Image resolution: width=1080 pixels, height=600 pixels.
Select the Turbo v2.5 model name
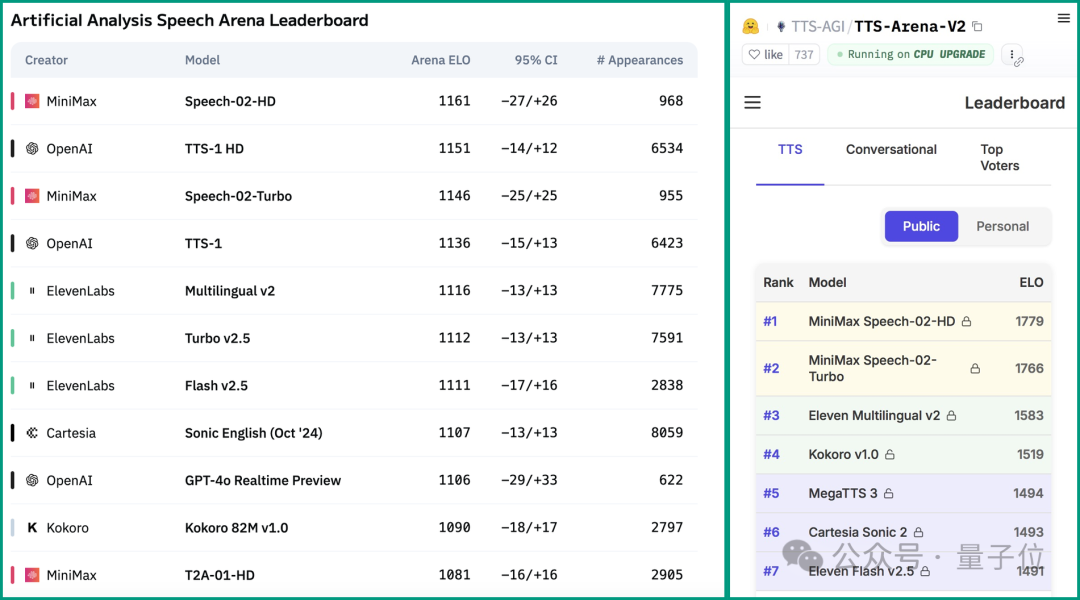point(217,338)
